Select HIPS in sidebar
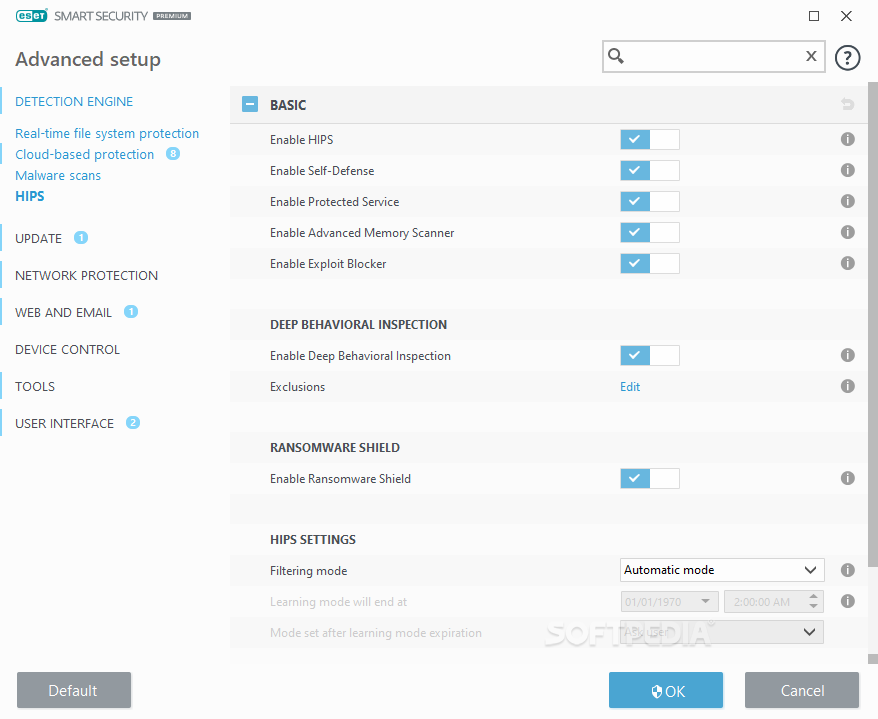Image resolution: width=878 pixels, height=719 pixels. coord(30,196)
